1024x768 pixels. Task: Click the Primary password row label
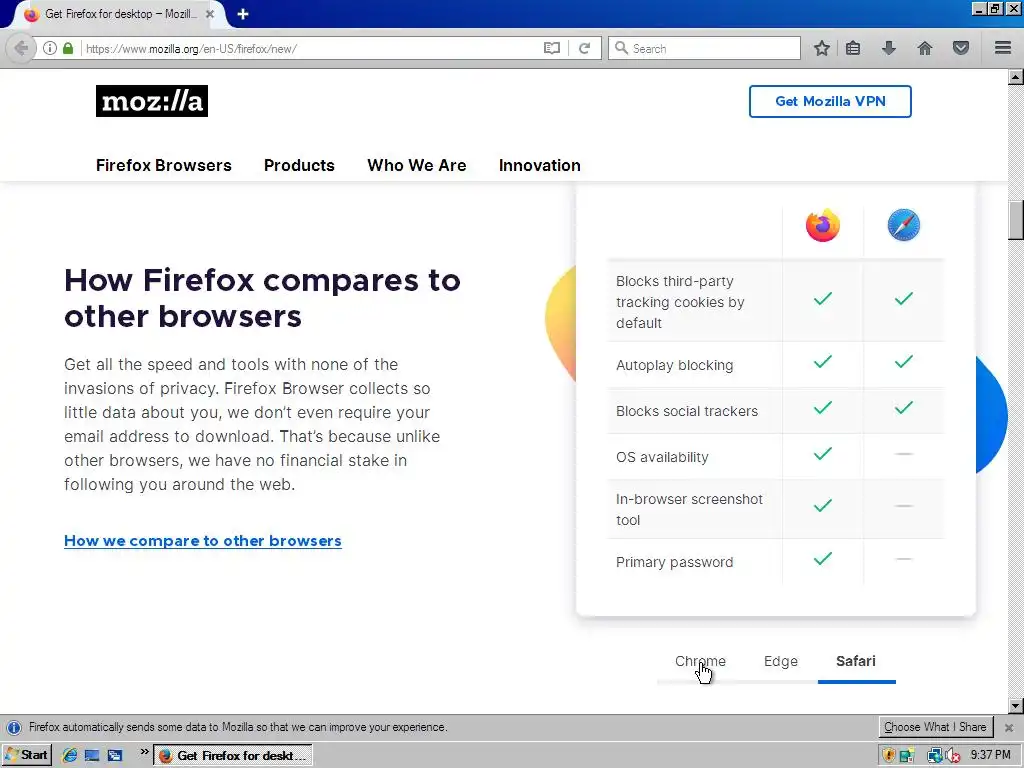[x=675, y=562]
